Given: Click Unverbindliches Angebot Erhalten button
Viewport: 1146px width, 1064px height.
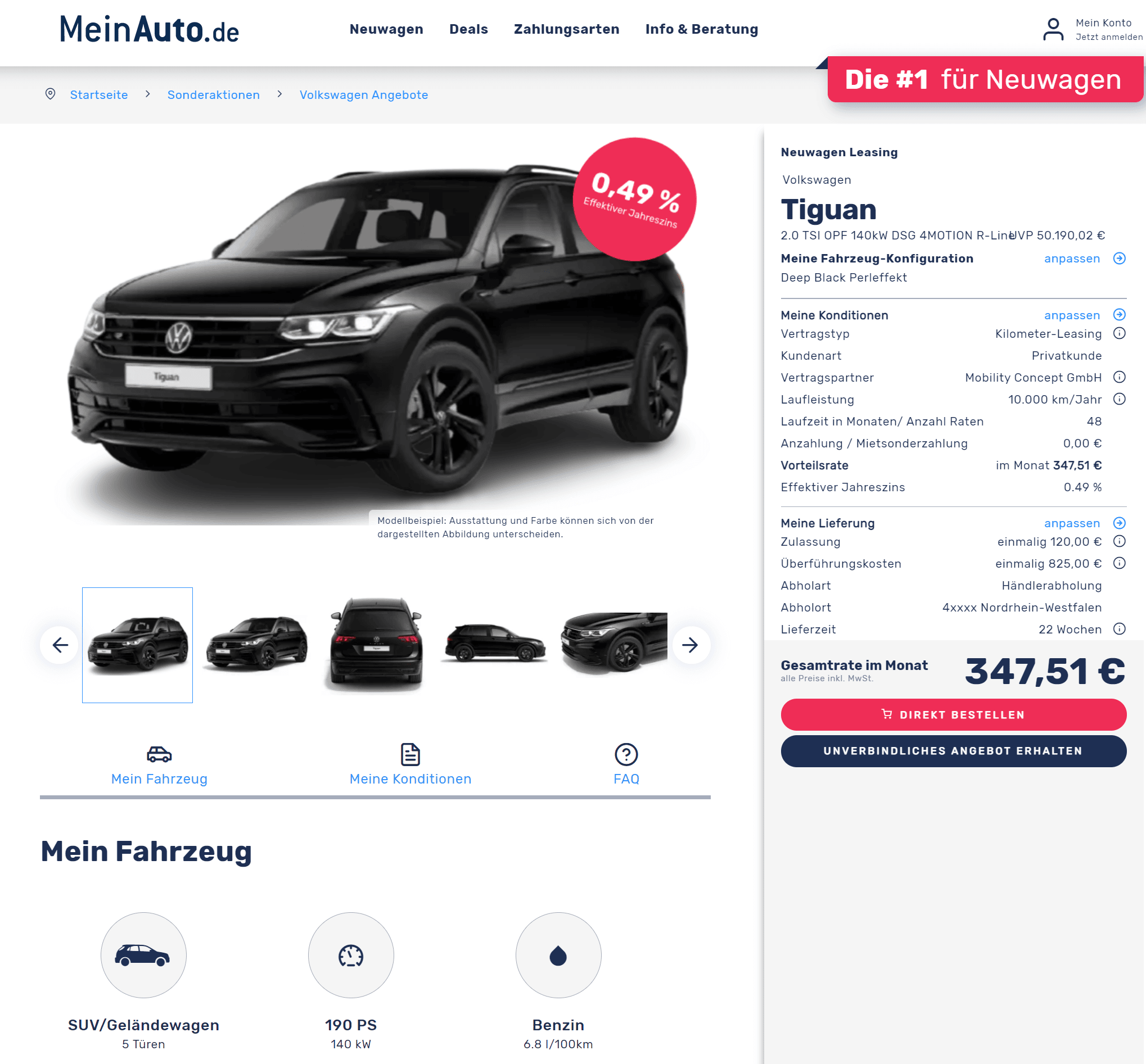Looking at the screenshot, I should pos(953,751).
